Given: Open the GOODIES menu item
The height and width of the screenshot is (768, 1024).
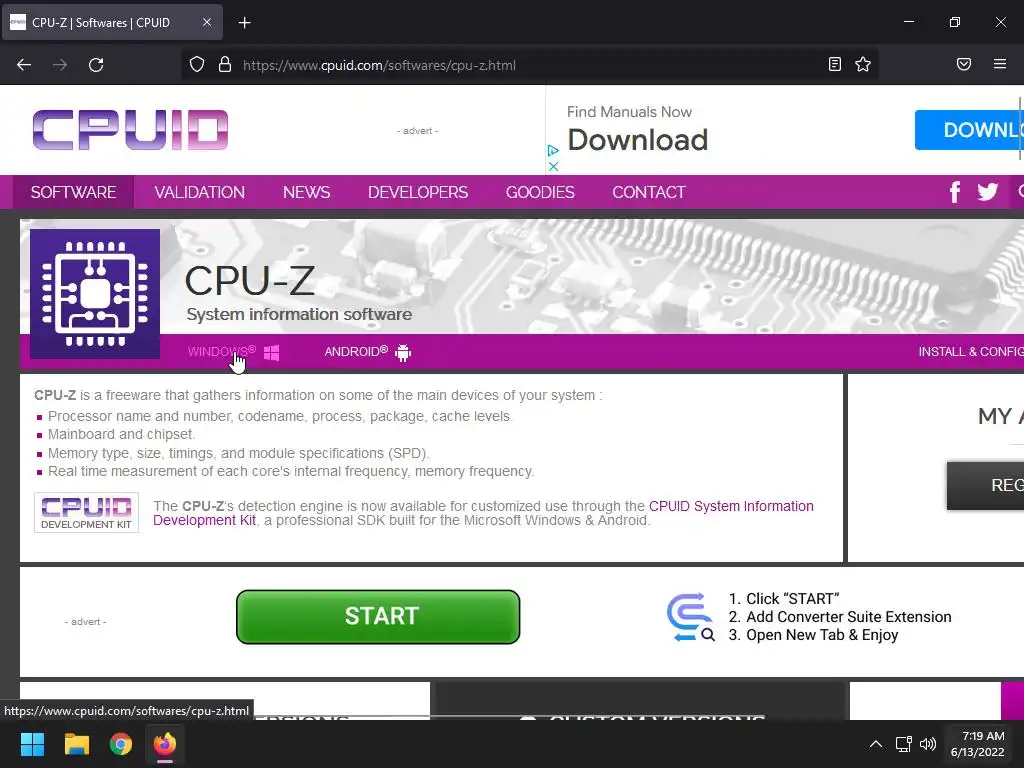Looking at the screenshot, I should (x=540, y=192).
